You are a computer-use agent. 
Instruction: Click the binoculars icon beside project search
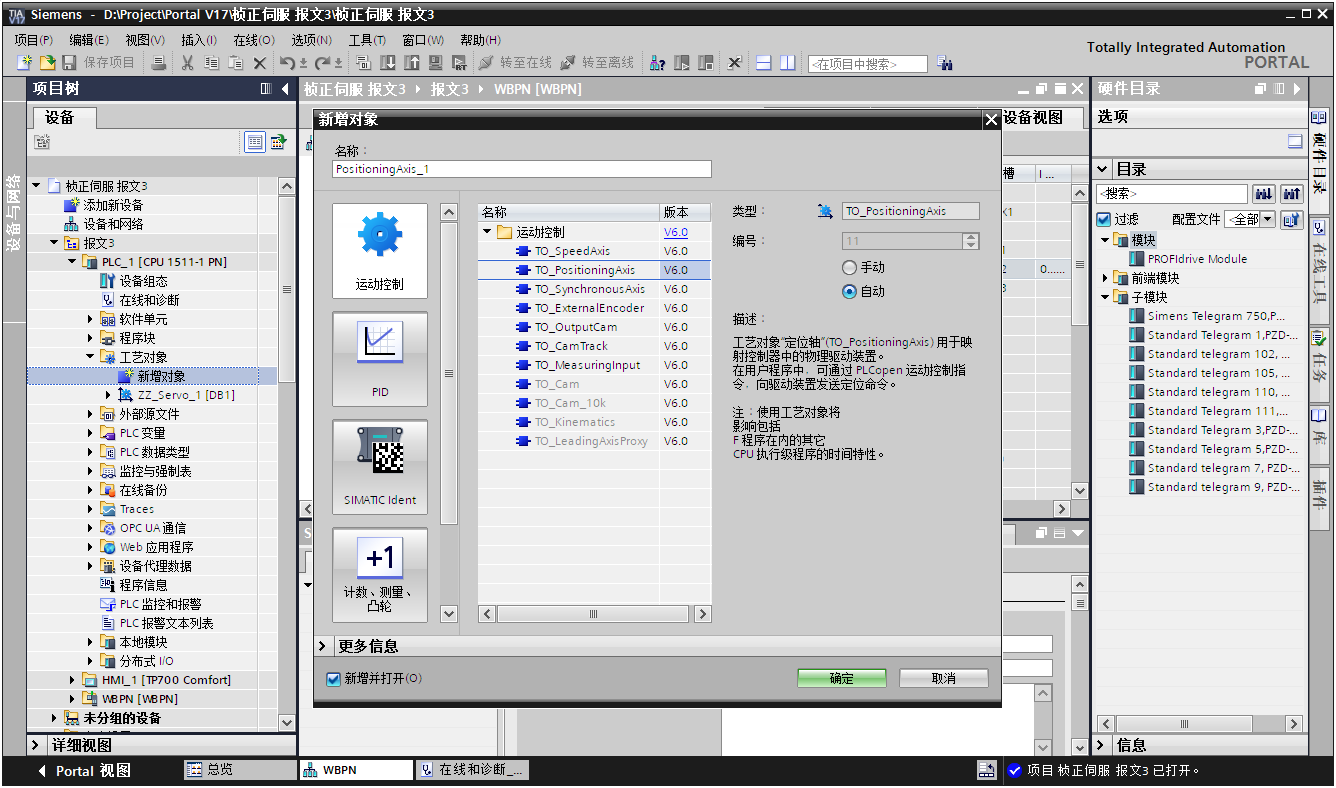point(946,64)
